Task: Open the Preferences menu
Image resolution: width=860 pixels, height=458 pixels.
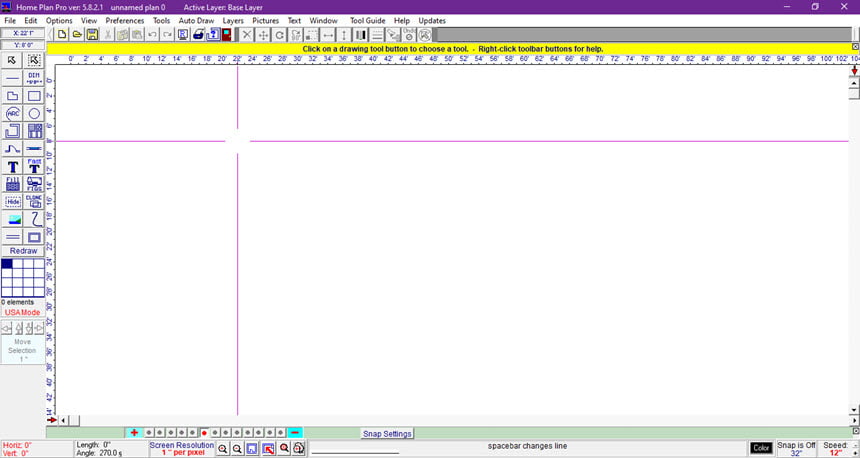Action: pos(125,21)
